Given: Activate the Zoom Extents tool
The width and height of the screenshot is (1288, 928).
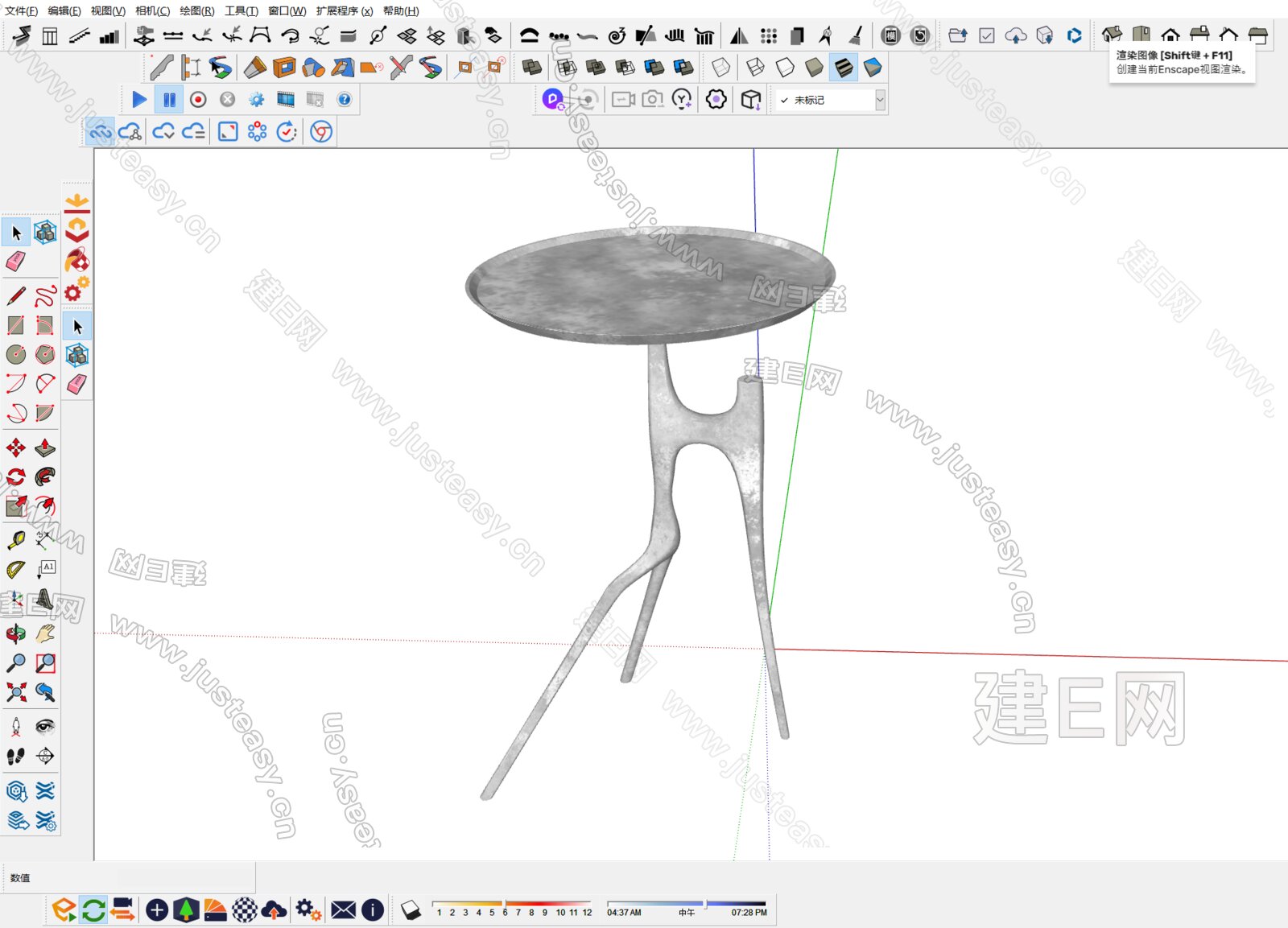Looking at the screenshot, I should coord(15,692).
